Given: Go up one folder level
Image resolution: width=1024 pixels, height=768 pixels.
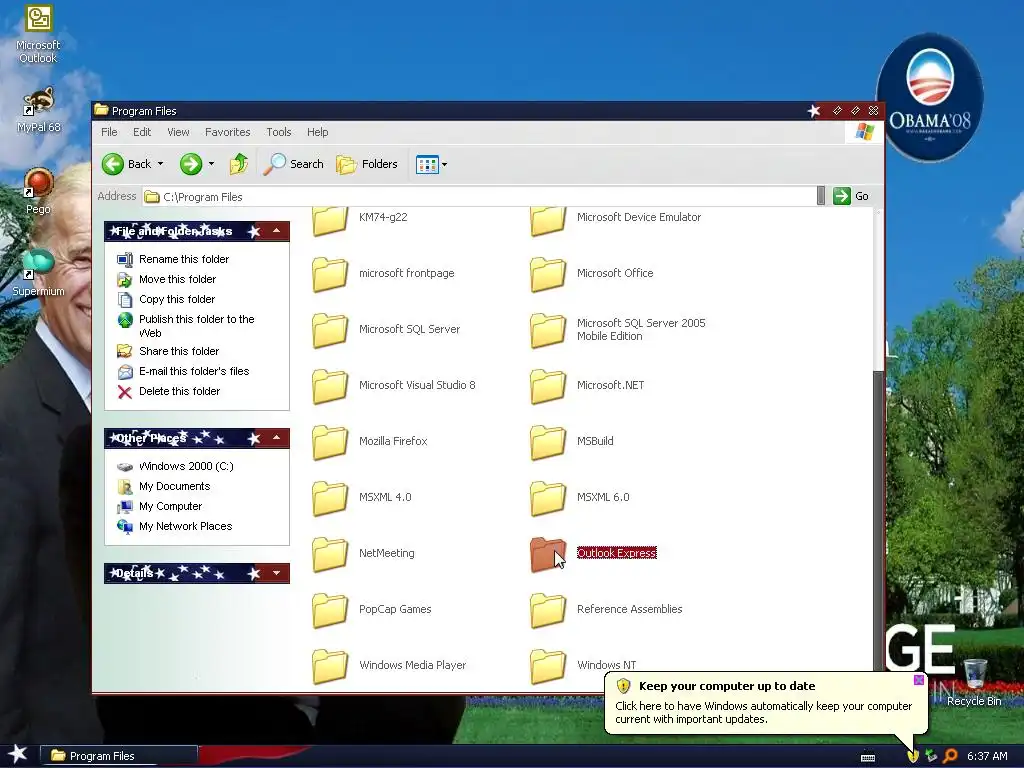Looking at the screenshot, I should (238, 164).
